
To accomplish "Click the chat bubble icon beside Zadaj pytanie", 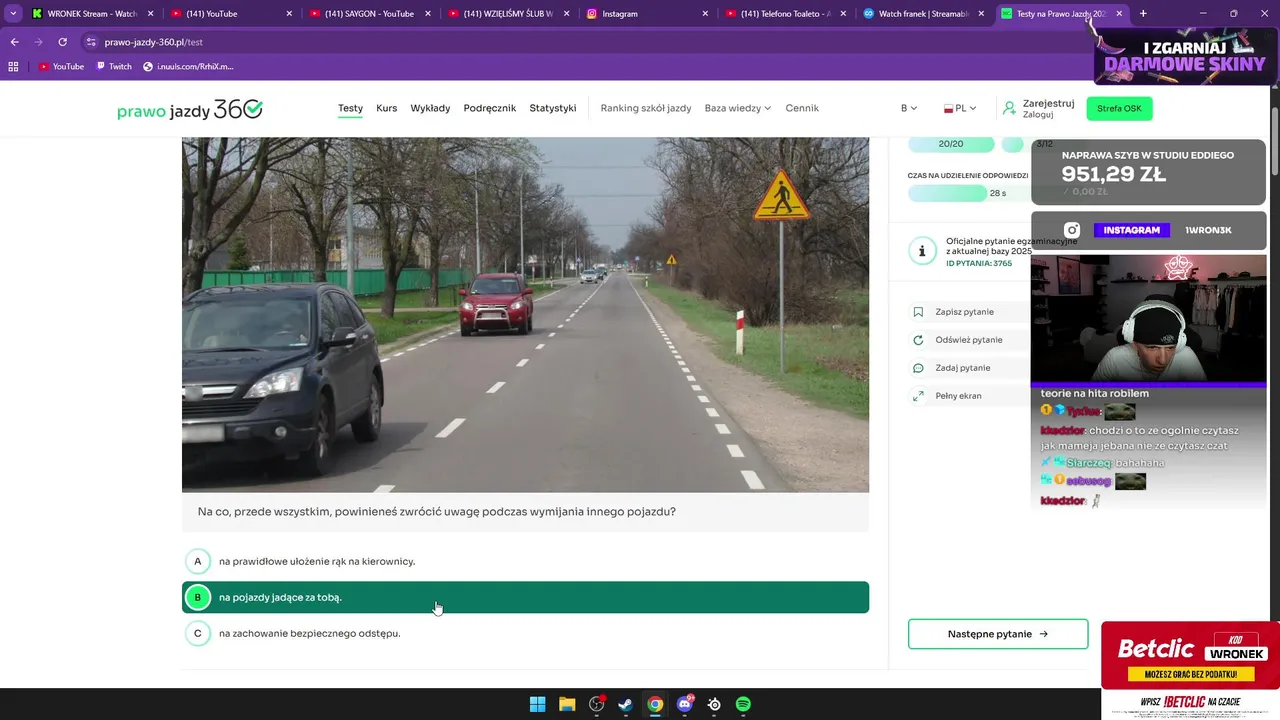I will 918,368.
